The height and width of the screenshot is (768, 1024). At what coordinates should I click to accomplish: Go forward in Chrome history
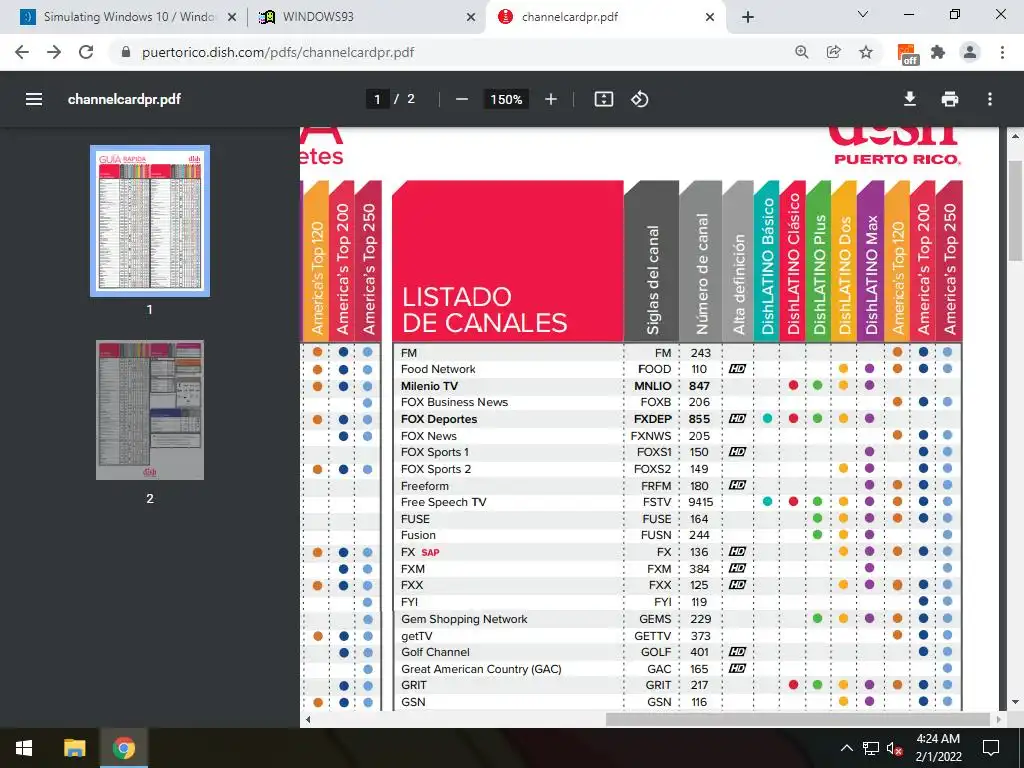54,52
